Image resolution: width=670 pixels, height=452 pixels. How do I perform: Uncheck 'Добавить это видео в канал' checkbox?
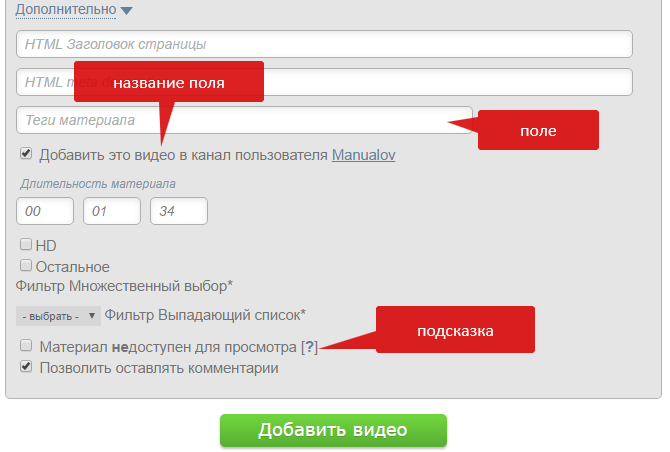(x=26, y=155)
